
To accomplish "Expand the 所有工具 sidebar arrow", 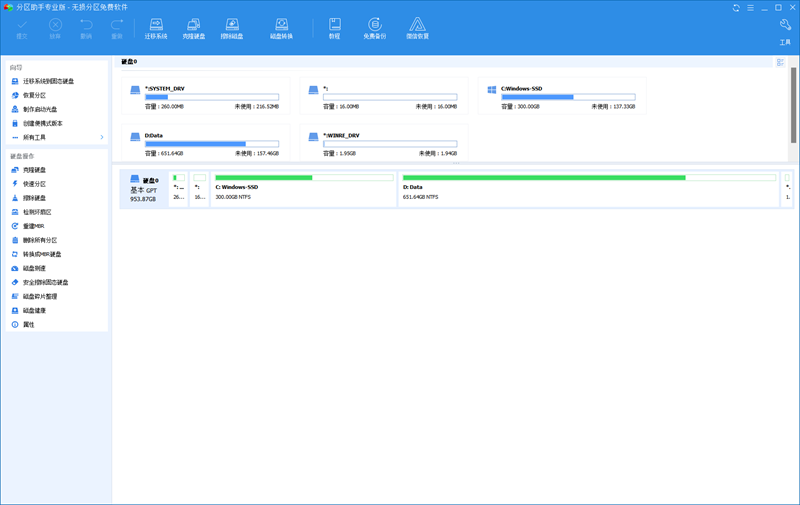I will click(102, 137).
